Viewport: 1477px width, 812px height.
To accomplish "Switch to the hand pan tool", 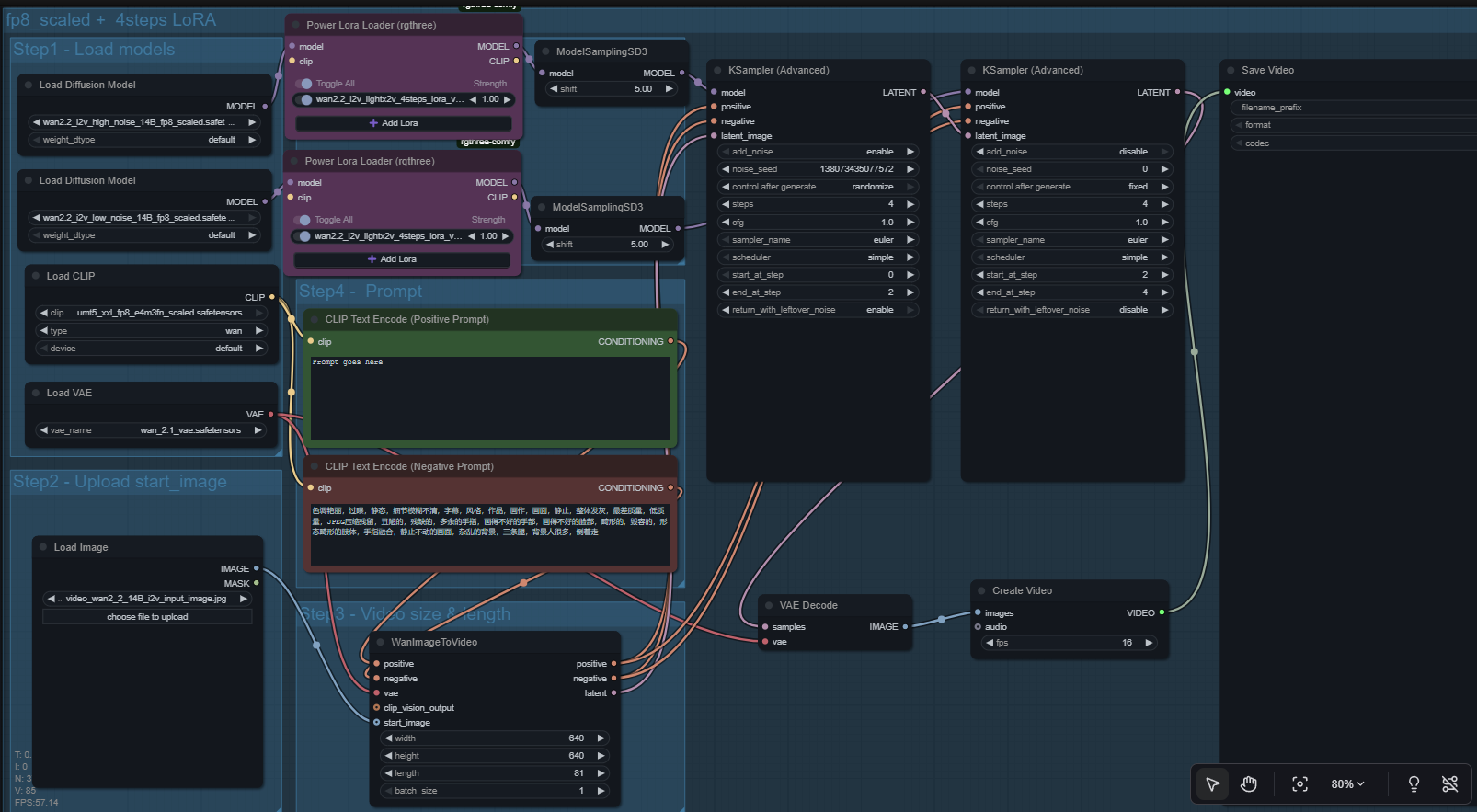I will point(1248,784).
